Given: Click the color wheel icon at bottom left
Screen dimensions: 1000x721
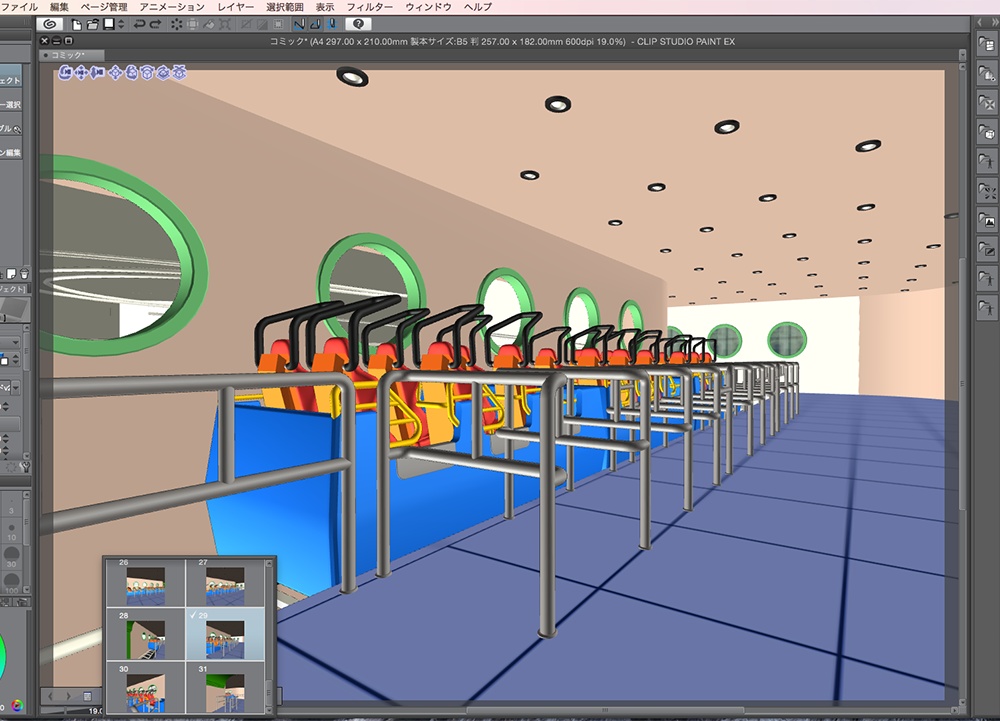Looking at the screenshot, I should coord(17,705).
